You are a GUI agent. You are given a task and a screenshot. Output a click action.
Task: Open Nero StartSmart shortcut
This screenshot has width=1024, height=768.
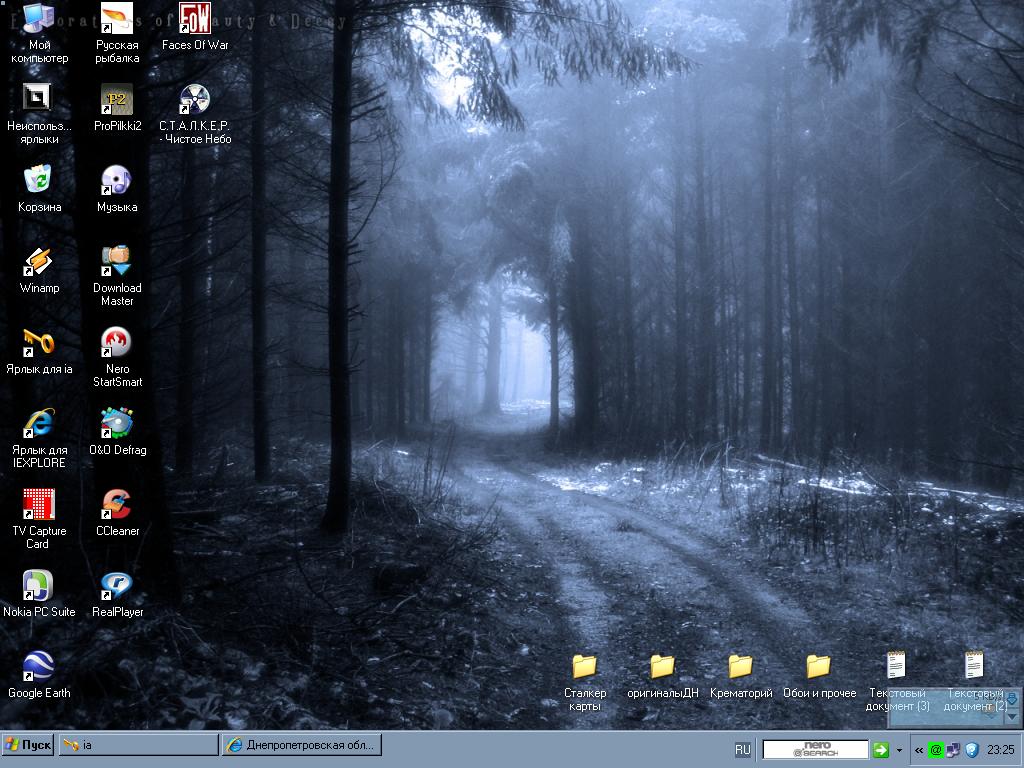(x=117, y=344)
